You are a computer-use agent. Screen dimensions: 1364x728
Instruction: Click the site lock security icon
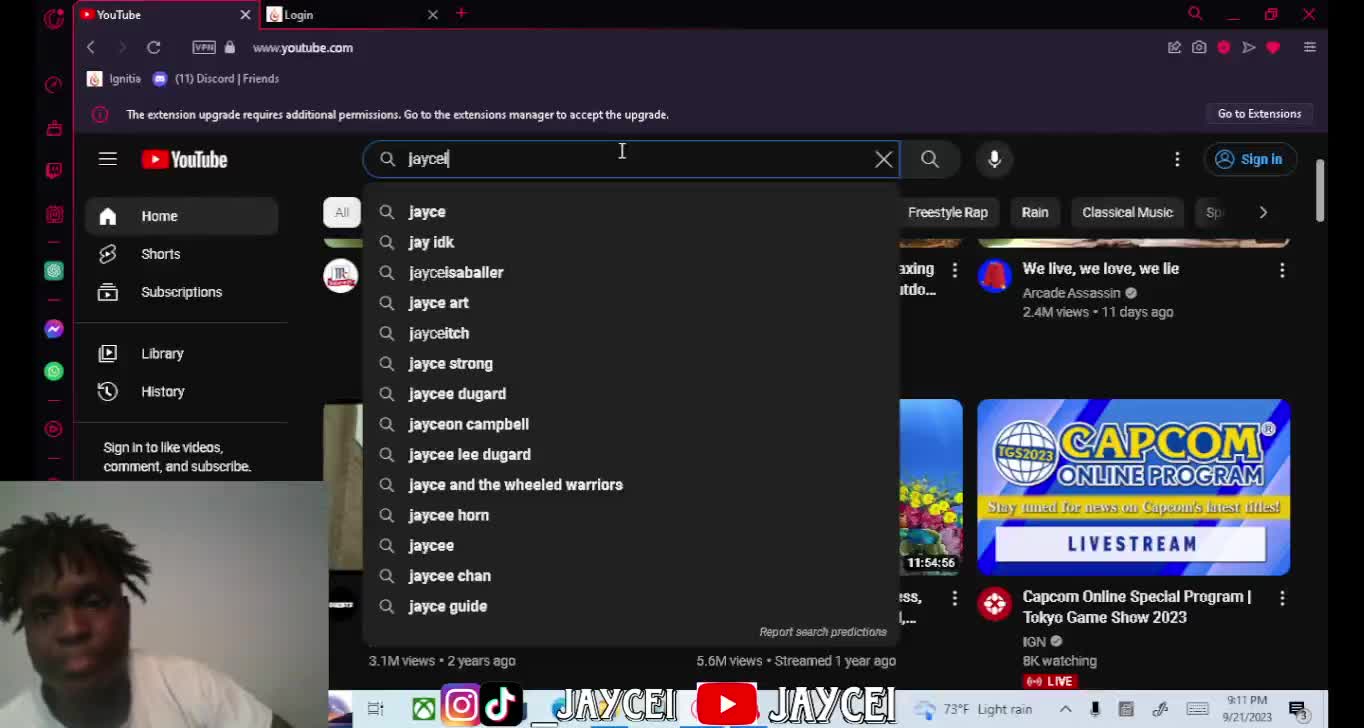[x=230, y=47]
